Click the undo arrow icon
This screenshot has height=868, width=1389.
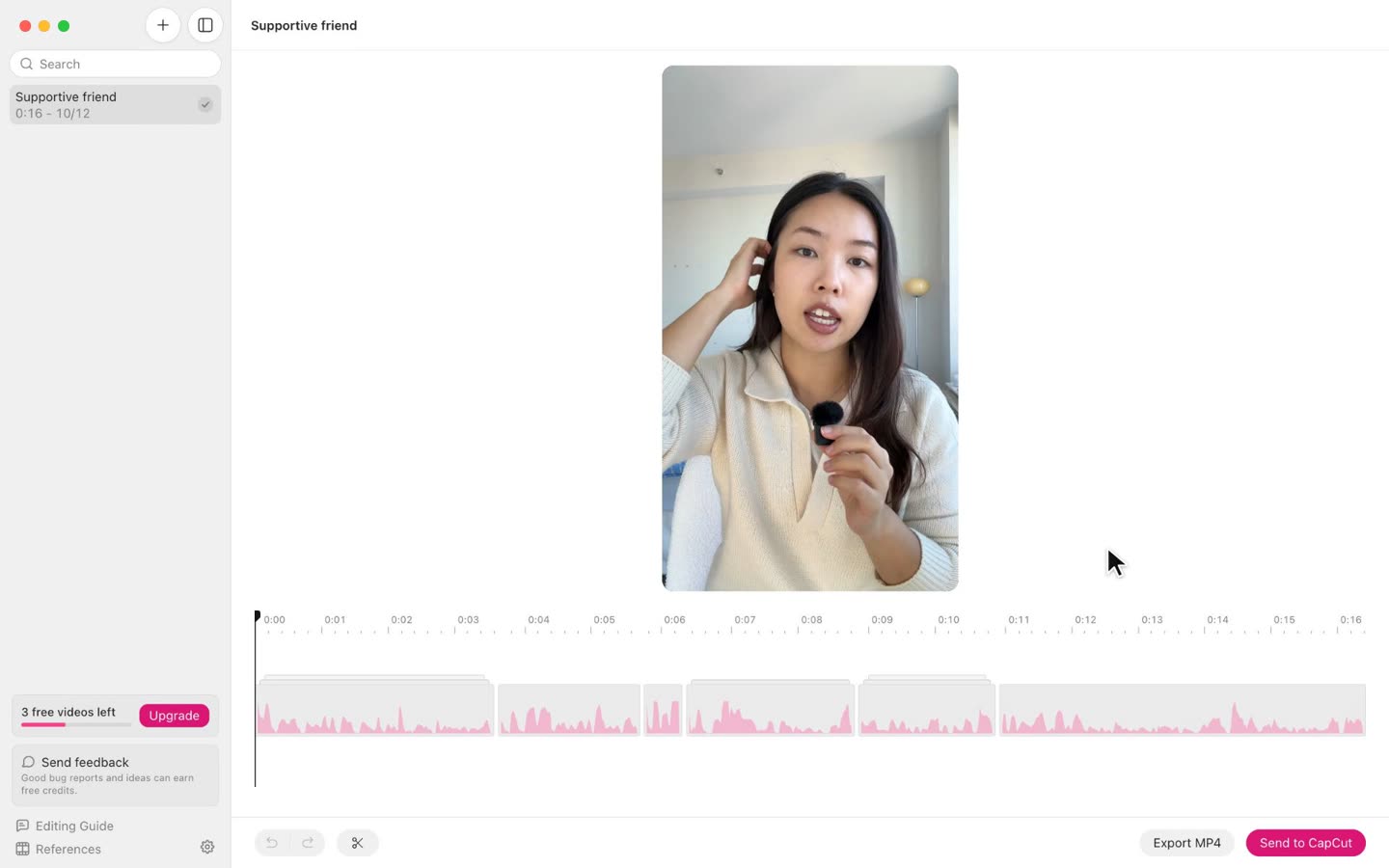click(272, 843)
